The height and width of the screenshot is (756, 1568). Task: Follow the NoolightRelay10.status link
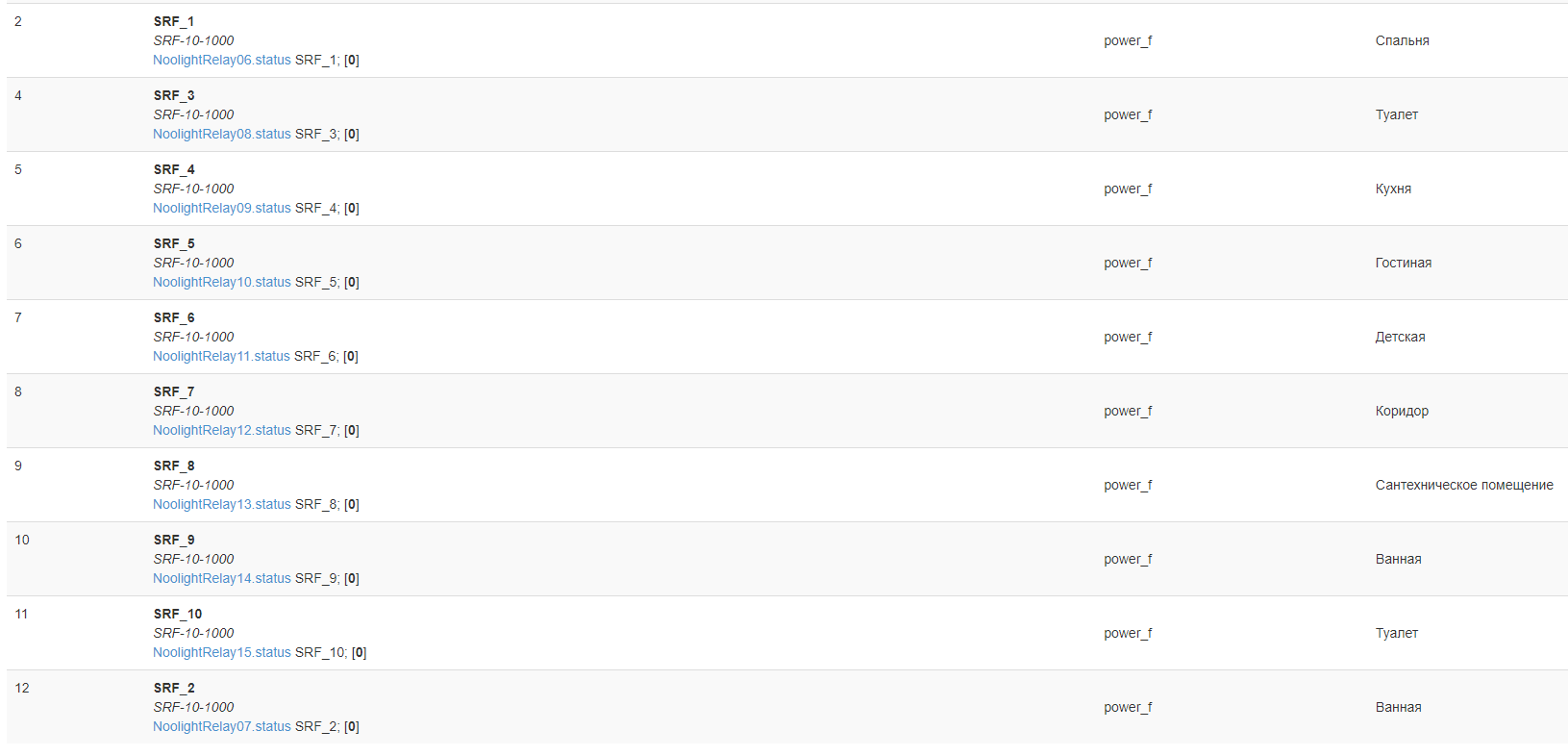[x=221, y=282]
